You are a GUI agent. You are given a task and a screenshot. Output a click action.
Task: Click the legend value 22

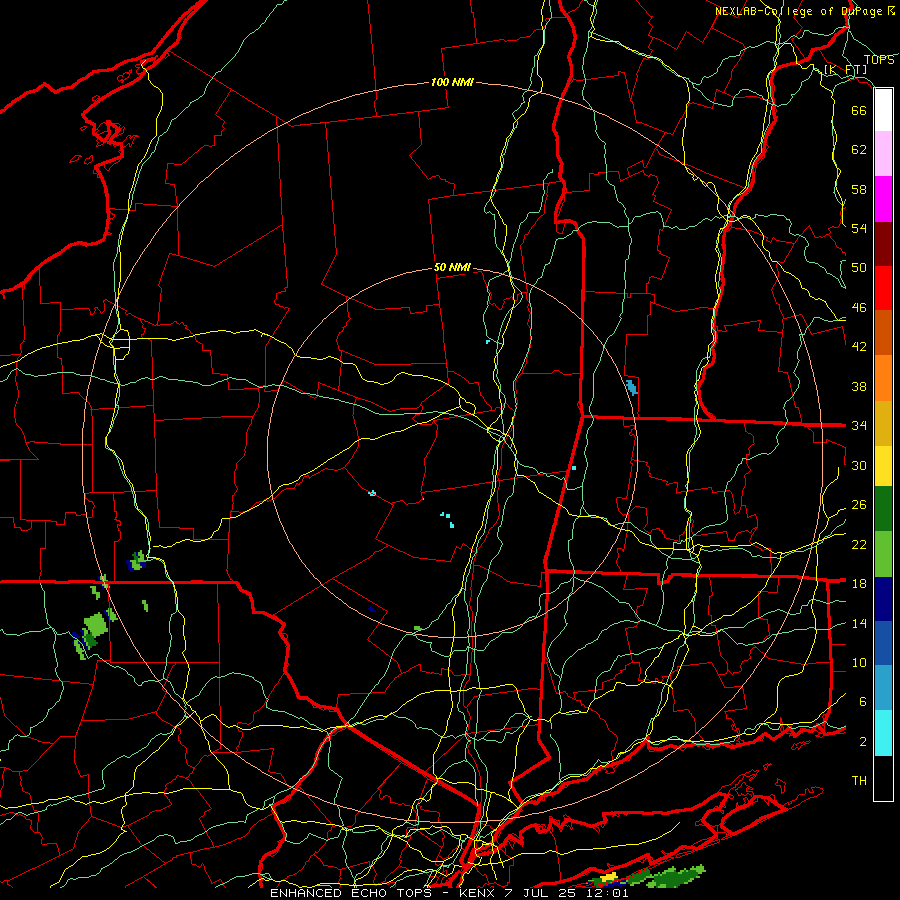tap(859, 544)
